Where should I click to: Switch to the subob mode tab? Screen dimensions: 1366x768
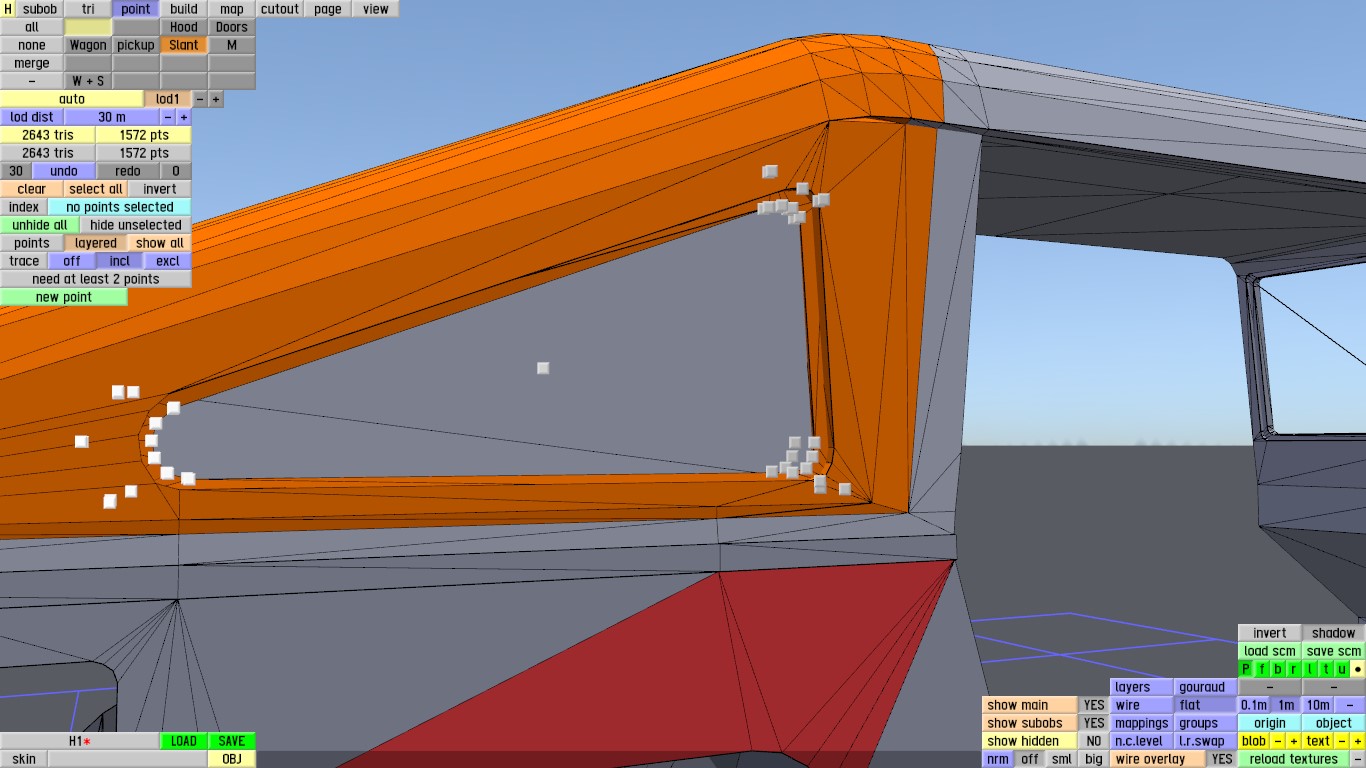[x=40, y=9]
